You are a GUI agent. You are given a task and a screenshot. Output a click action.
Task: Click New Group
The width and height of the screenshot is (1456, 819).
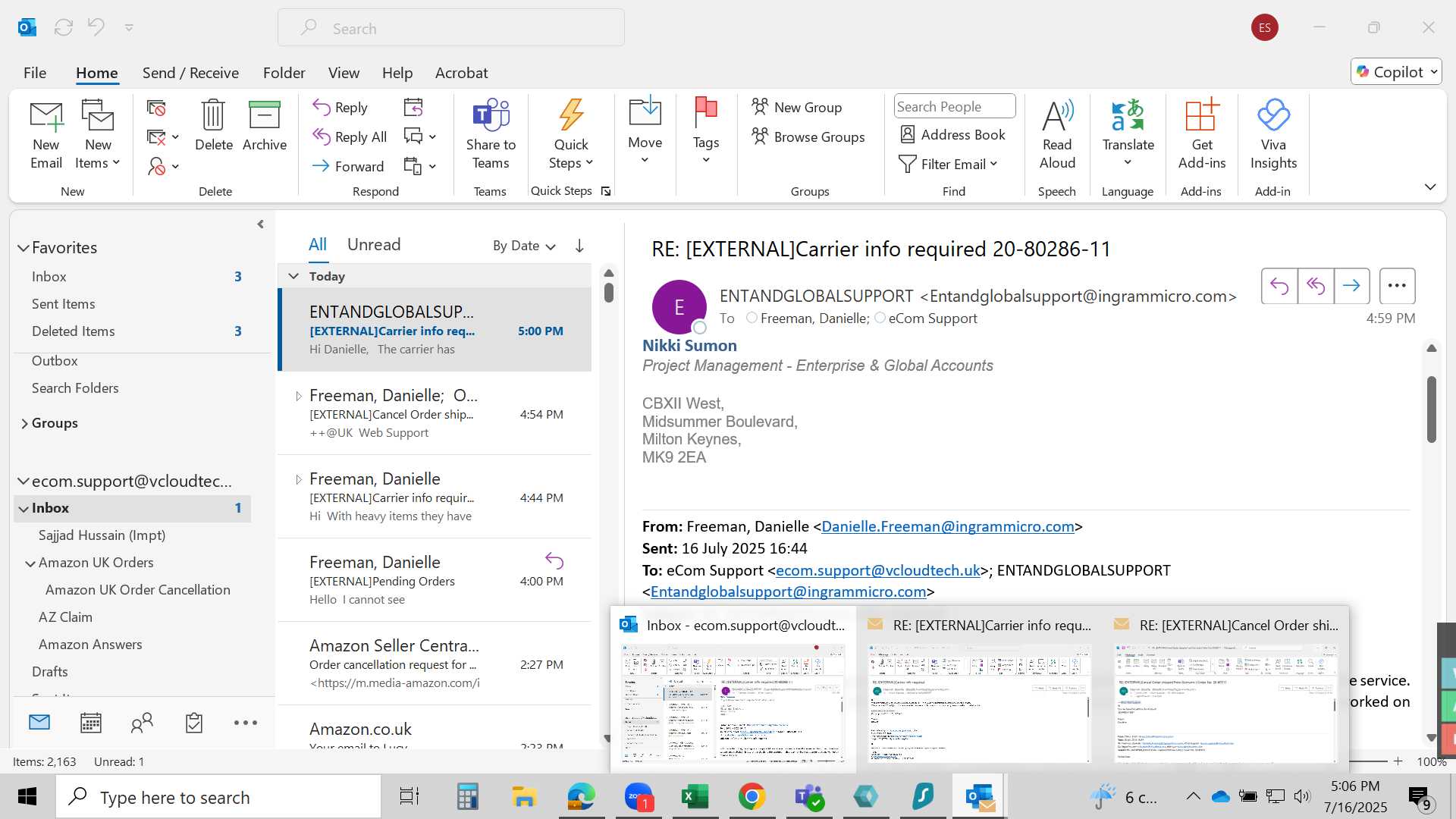pos(798,108)
